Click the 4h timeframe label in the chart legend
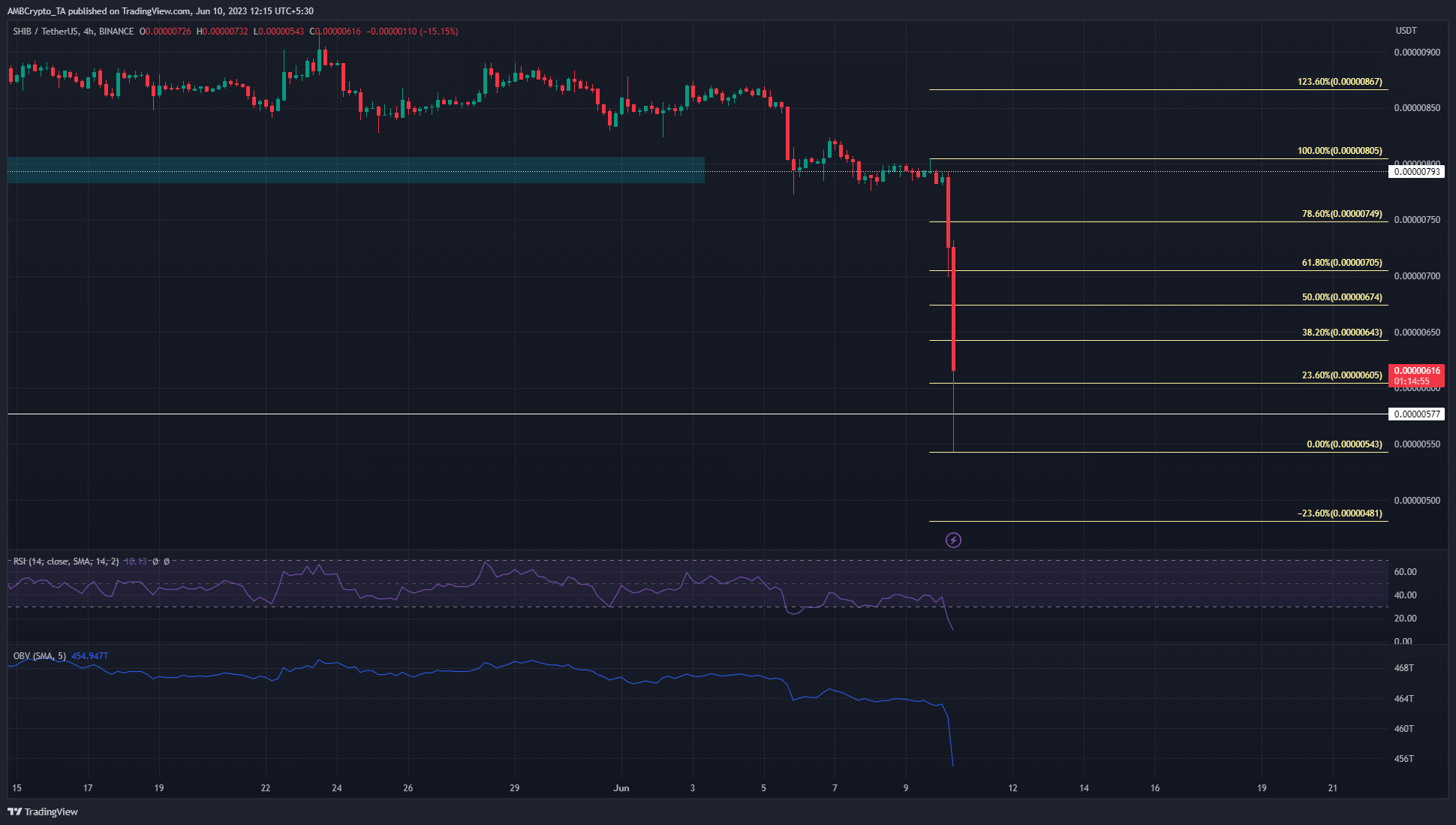This screenshot has width=1456, height=825. point(89,32)
